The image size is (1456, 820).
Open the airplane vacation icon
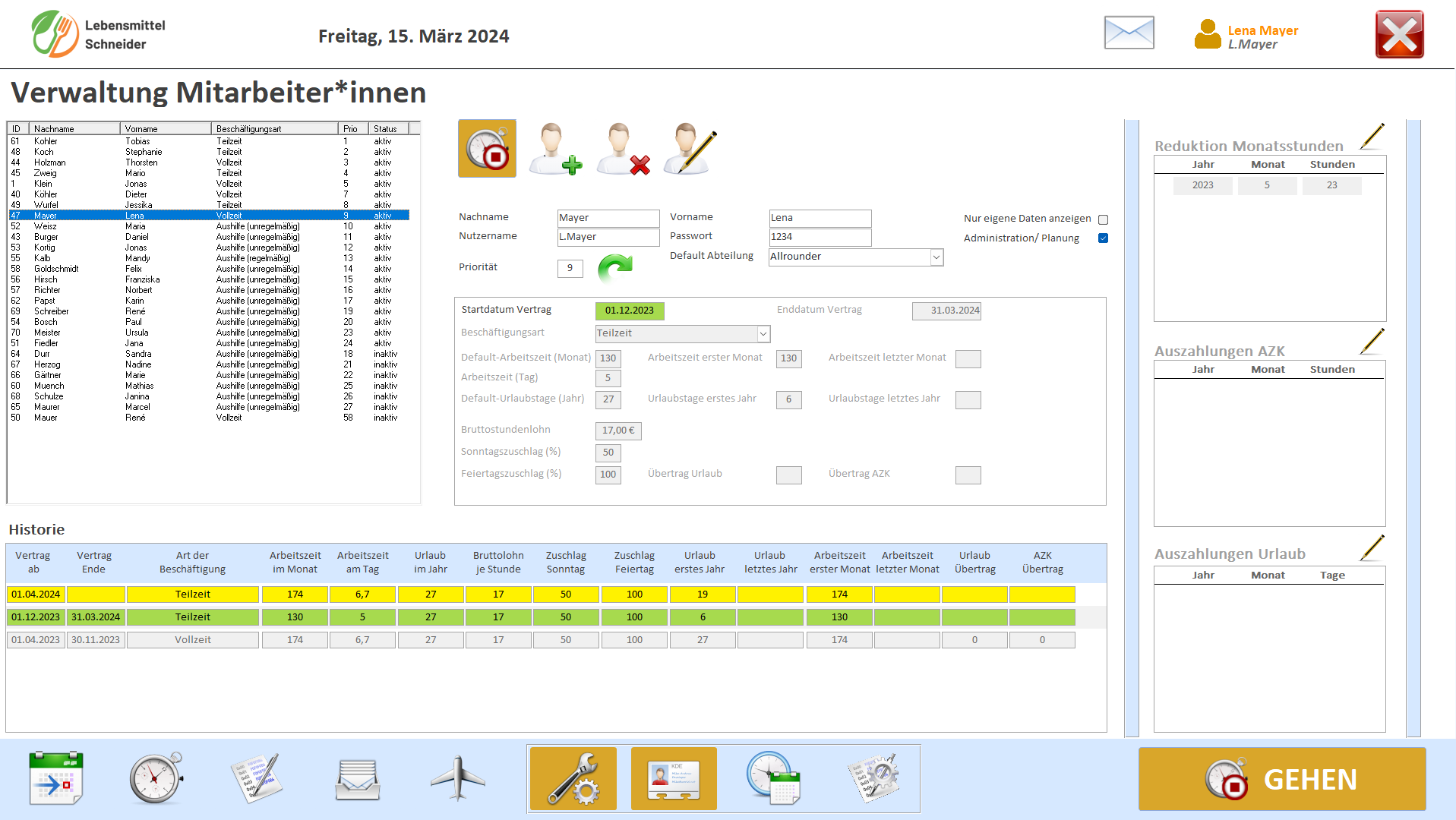coord(457,779)
